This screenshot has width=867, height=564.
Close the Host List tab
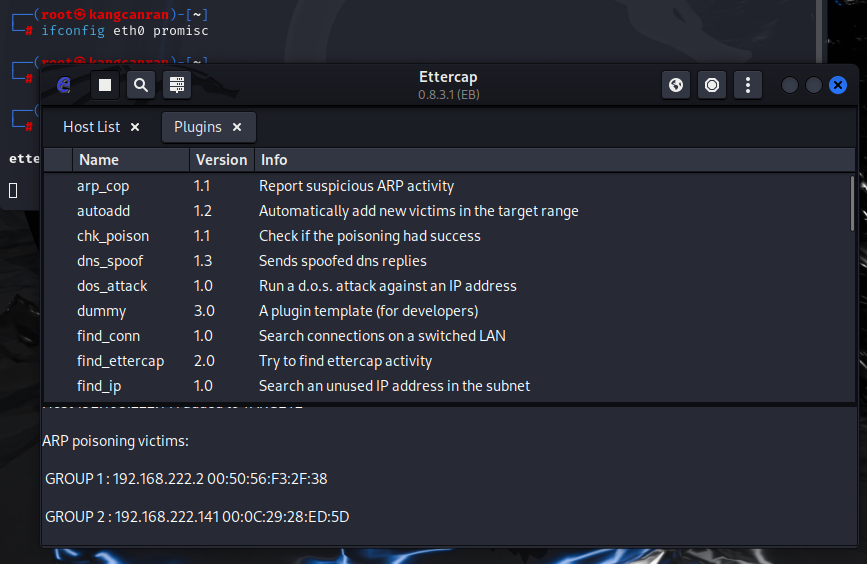point(135,127)
